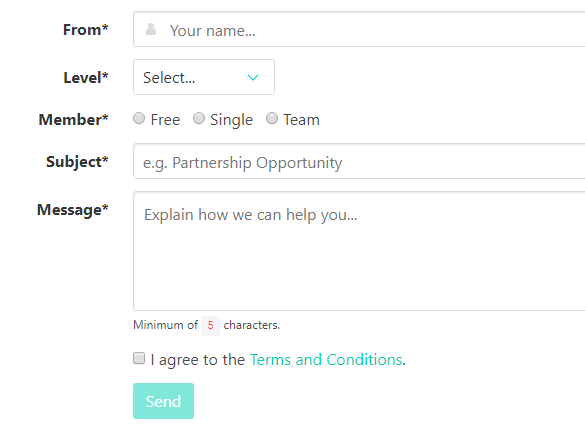Click the green chevron arrow in the Level dropdown
585x435 pixels.
coord(253,78)
